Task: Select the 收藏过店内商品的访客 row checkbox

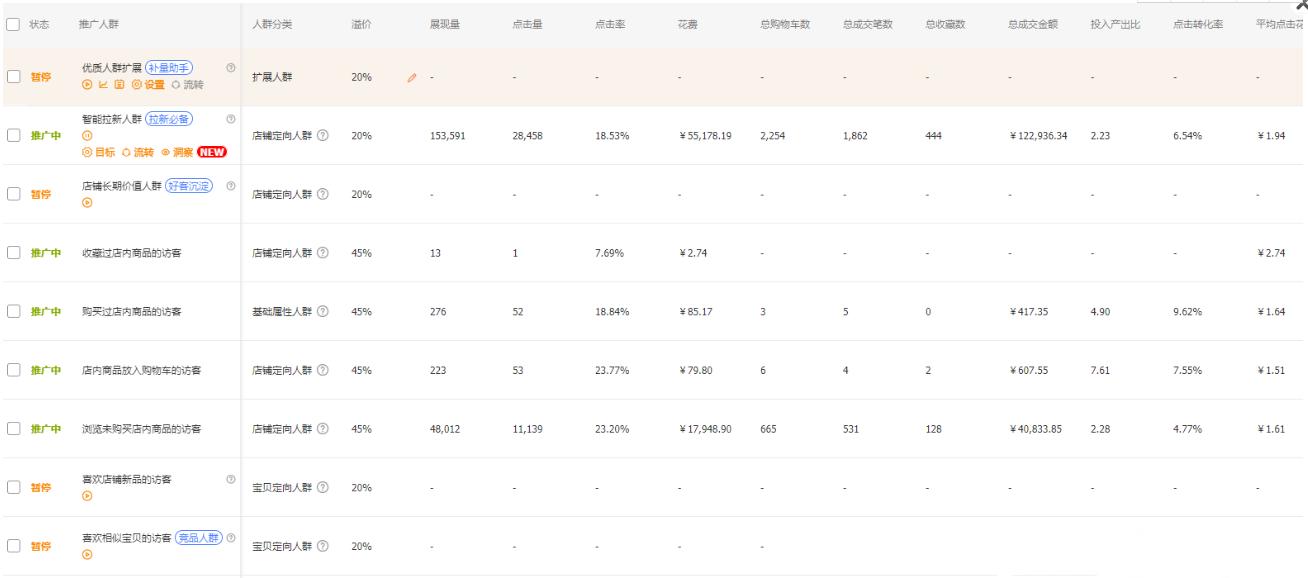Action: coord(13,253)
